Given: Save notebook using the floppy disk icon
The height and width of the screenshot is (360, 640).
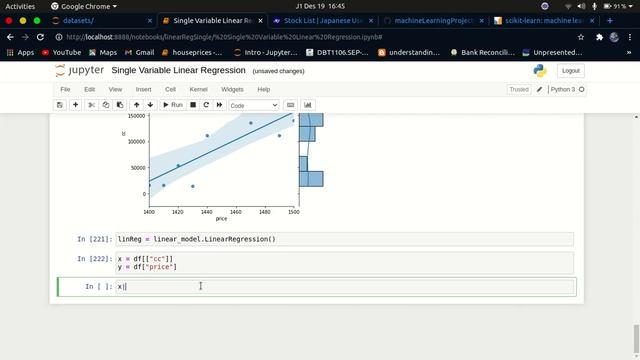Looking at the screenshot, I should (60, 105).
